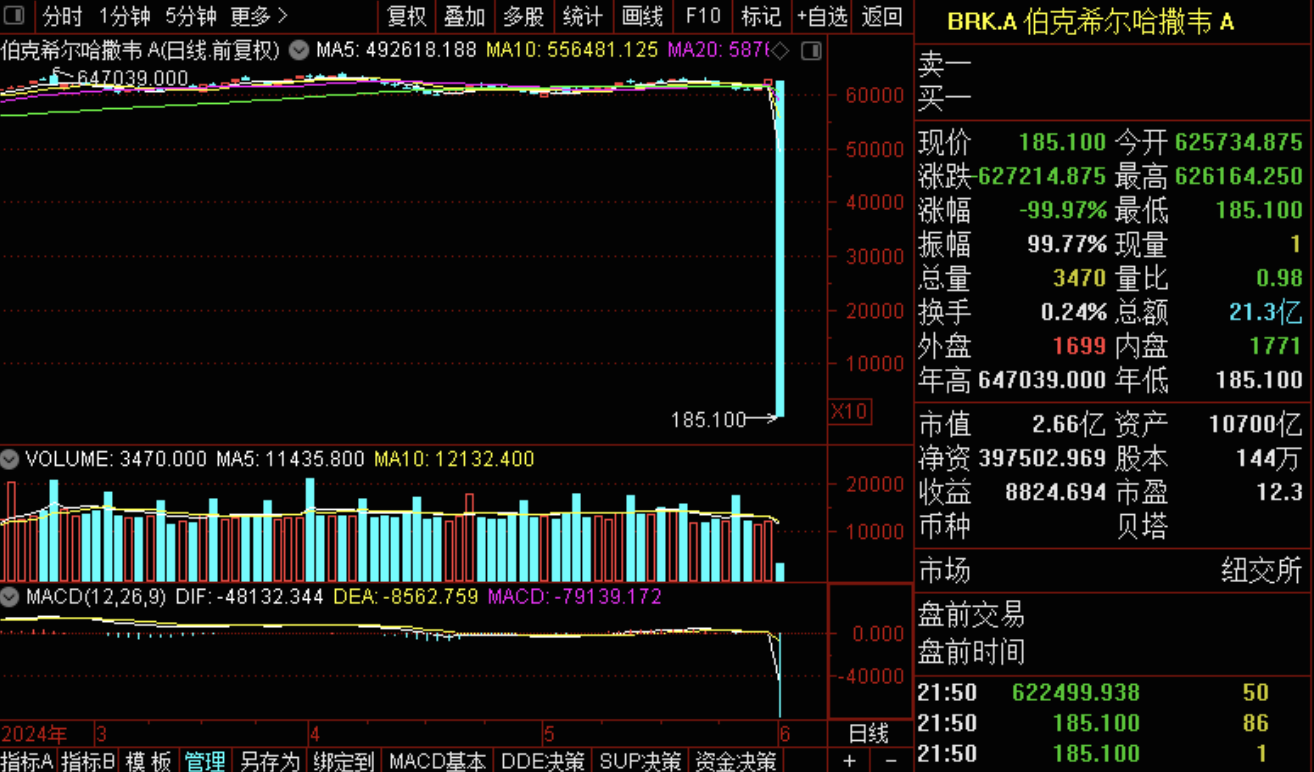
Task: Click the 2024年 label on time axis
Action: [x=35, y=734]
